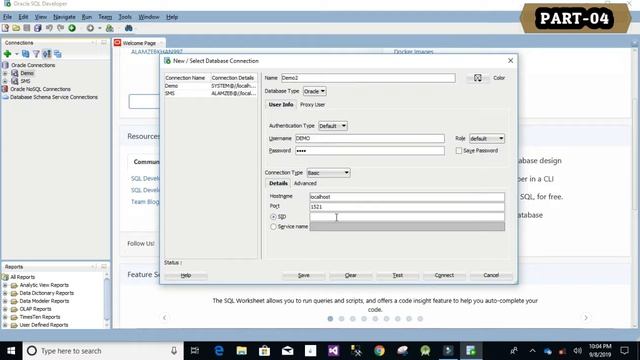Expand the Analytic View Reports node
Image resolution: width=640 pixels, height=360 pixels.
pos(5,285)
